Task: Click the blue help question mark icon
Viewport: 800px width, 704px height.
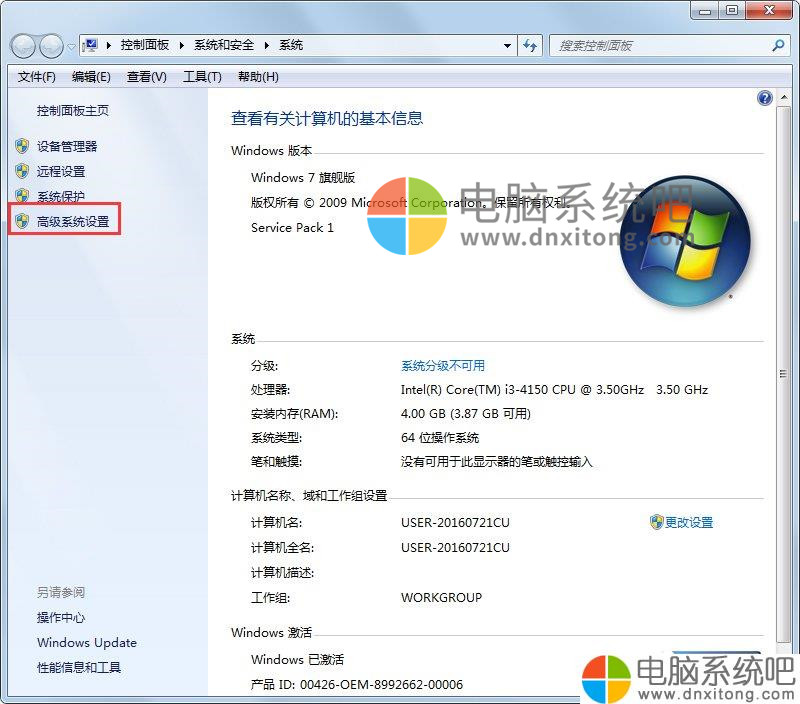Action: pos(764,97)
